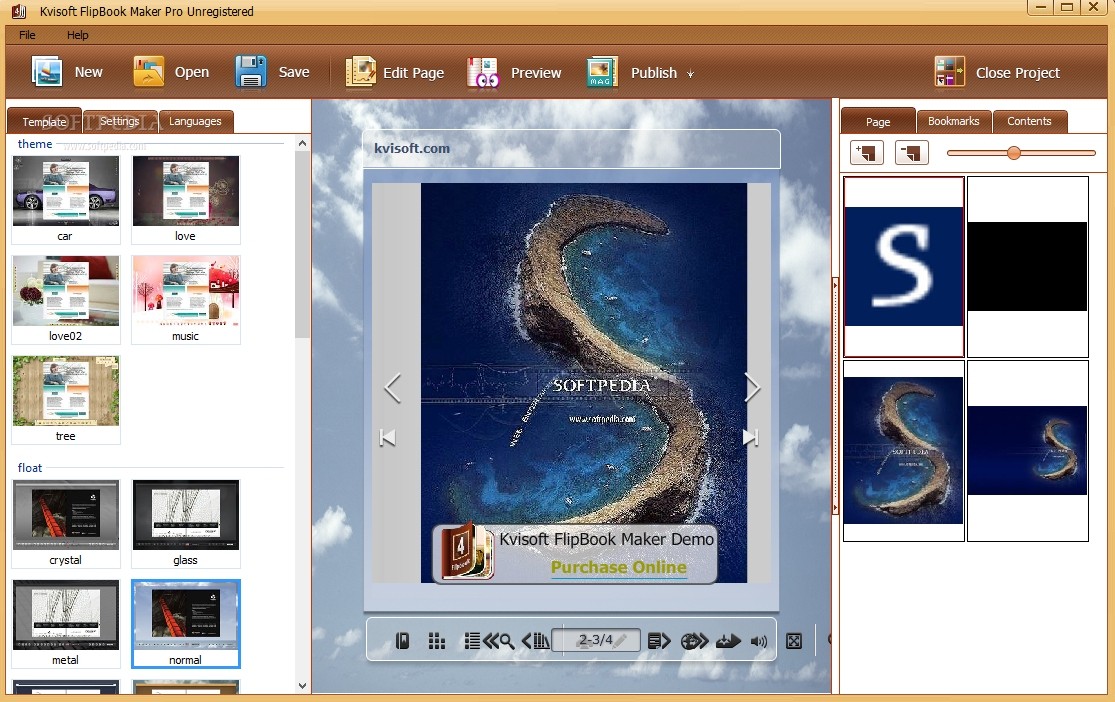
Task: Show thumbnails grid in flipbook toolbar
Action: point(437,641)
